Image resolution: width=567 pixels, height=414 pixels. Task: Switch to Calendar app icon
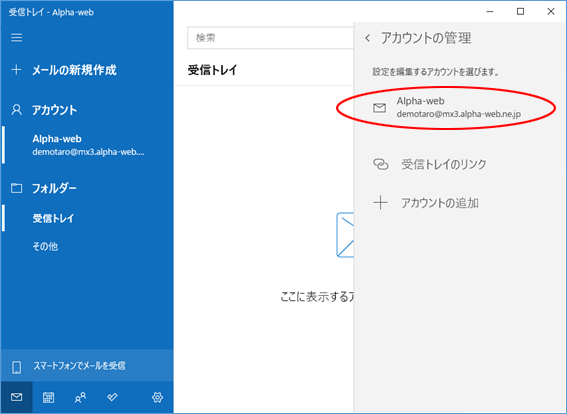coord(48,397)
